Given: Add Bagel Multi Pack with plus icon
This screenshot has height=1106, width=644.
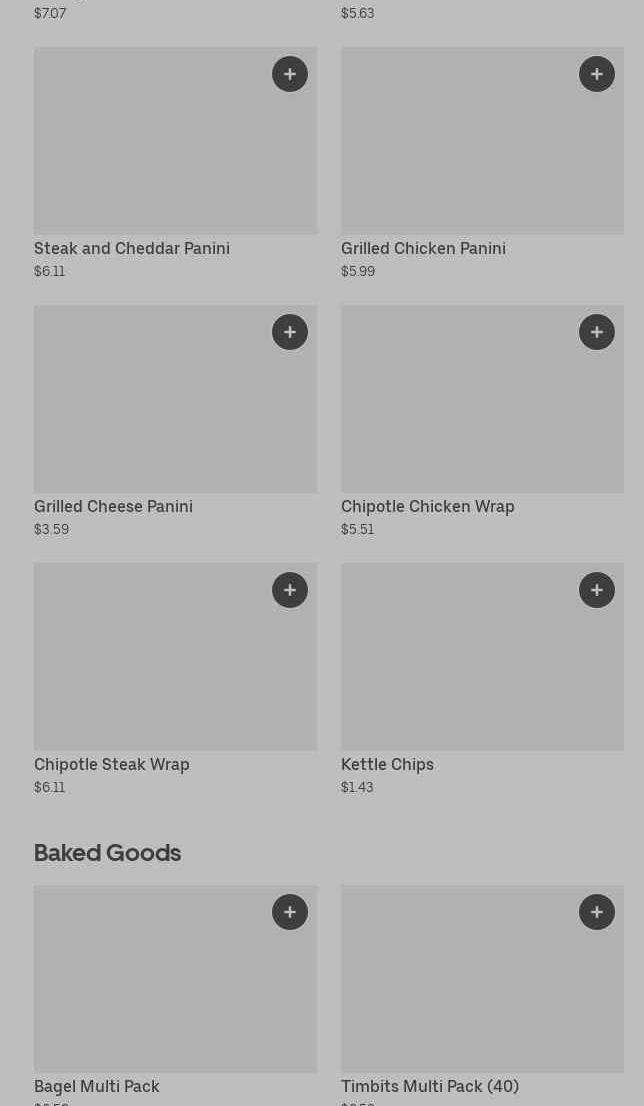Looking at the screenshot, I should pos(290,912).
